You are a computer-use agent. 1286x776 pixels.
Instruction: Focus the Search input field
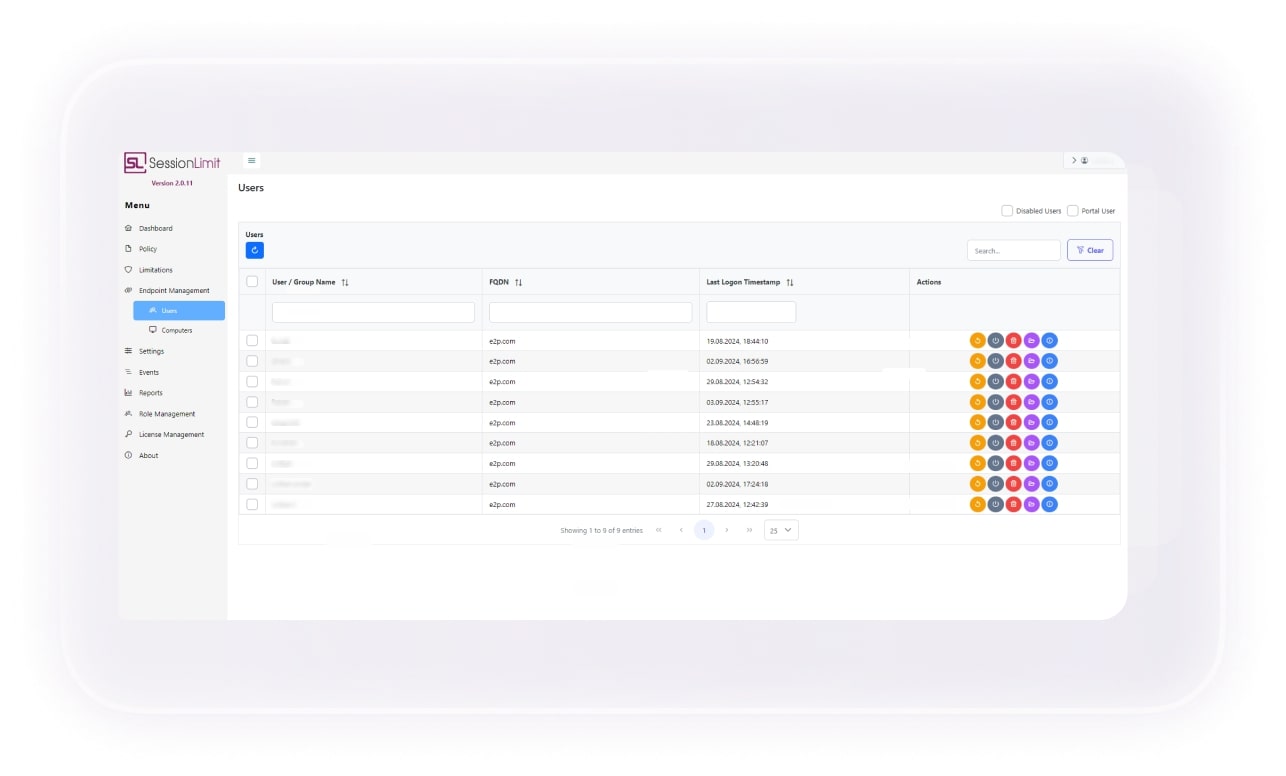pos(1014,250)
